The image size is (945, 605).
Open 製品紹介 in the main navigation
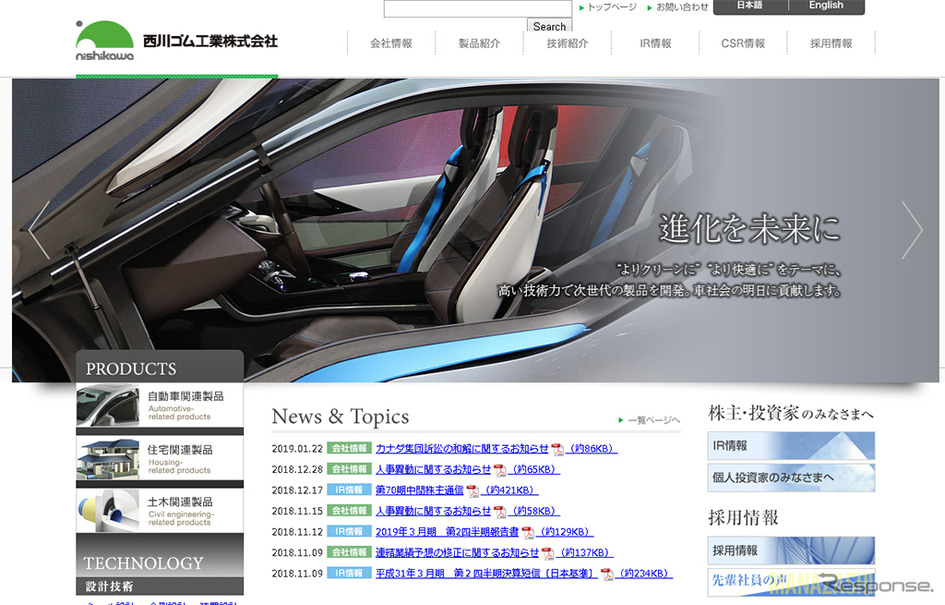click(479, 43)
